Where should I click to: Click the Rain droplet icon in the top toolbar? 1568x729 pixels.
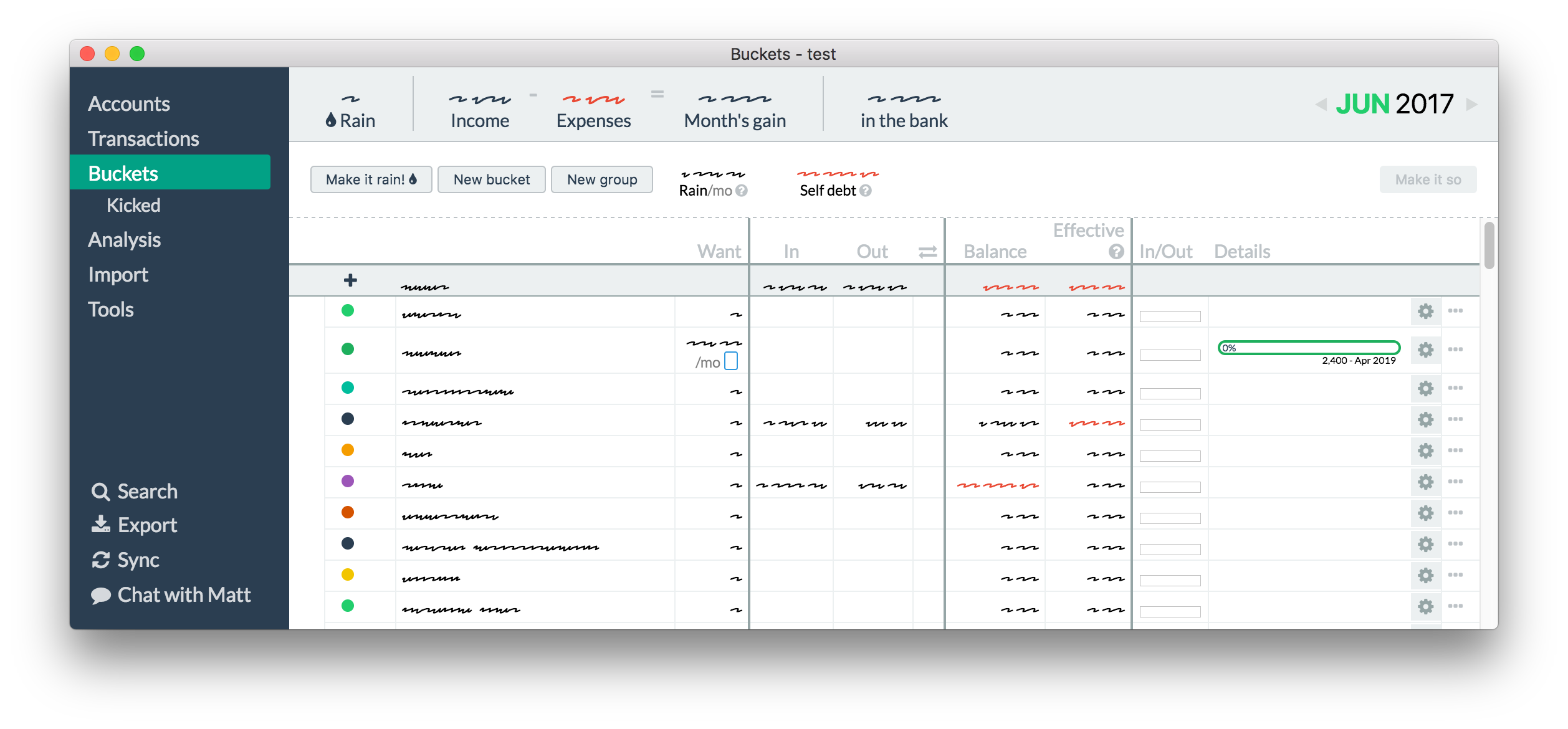point(330,120)
